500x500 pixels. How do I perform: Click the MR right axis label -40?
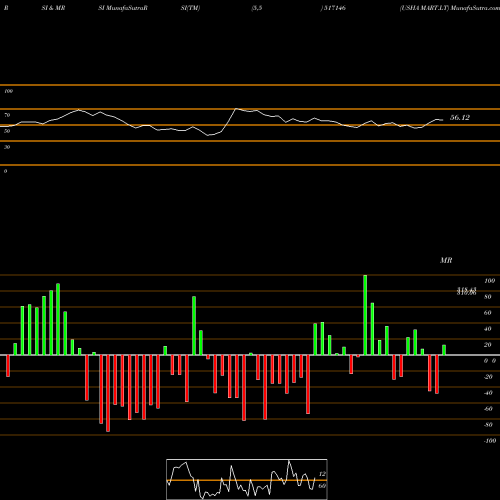(x=488, y=393)
